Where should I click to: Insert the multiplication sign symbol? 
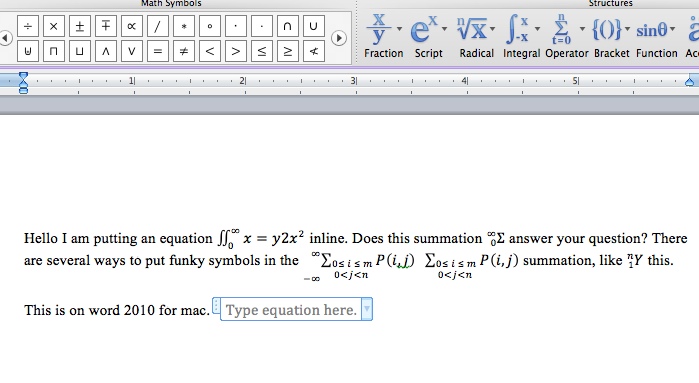pos(53,26)
